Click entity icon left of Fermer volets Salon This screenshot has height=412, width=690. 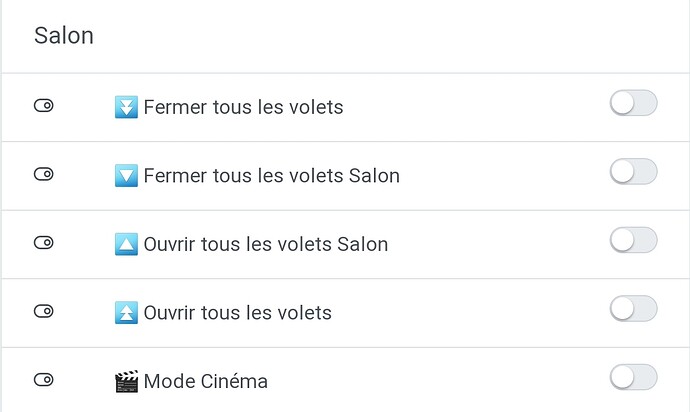(x=43, y=174)
